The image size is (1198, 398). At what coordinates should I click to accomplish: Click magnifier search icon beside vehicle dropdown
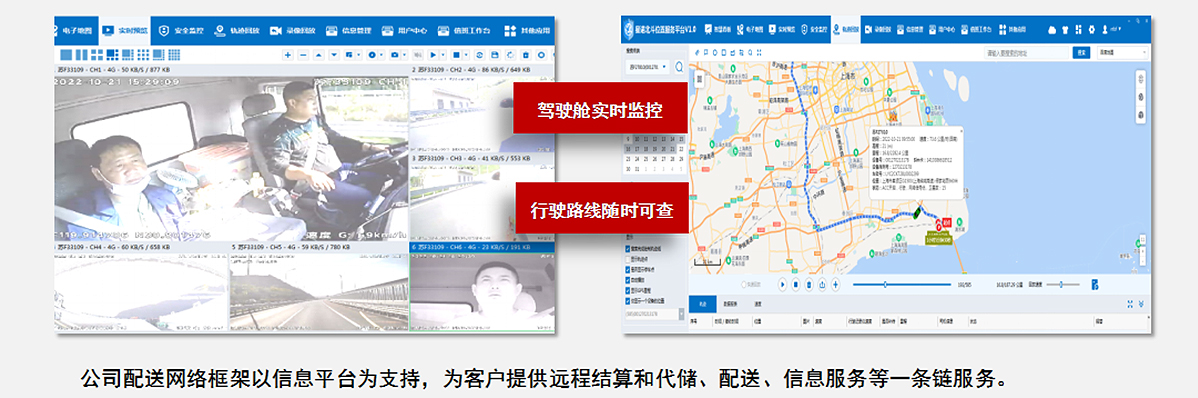tap(679, 66)
